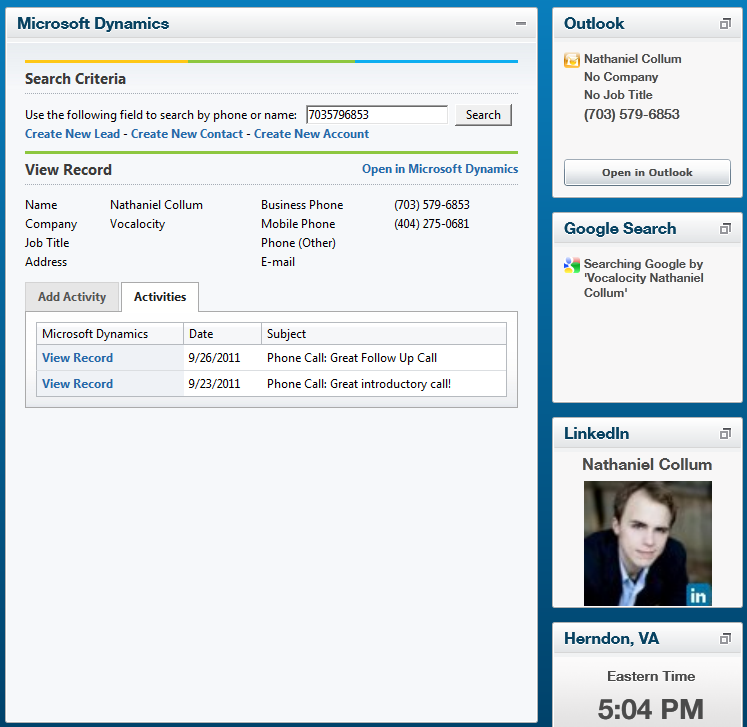Click the Outlook contact envelope icon
747x727 pixels.
coord(572,60)
